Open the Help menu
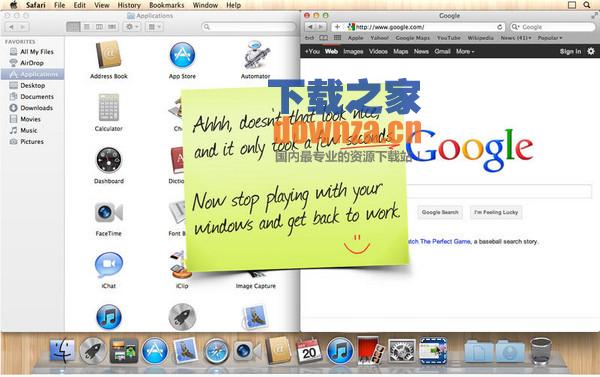Viewport: 600px width, 377px height. pyautogui.click(x=233, y=5)
